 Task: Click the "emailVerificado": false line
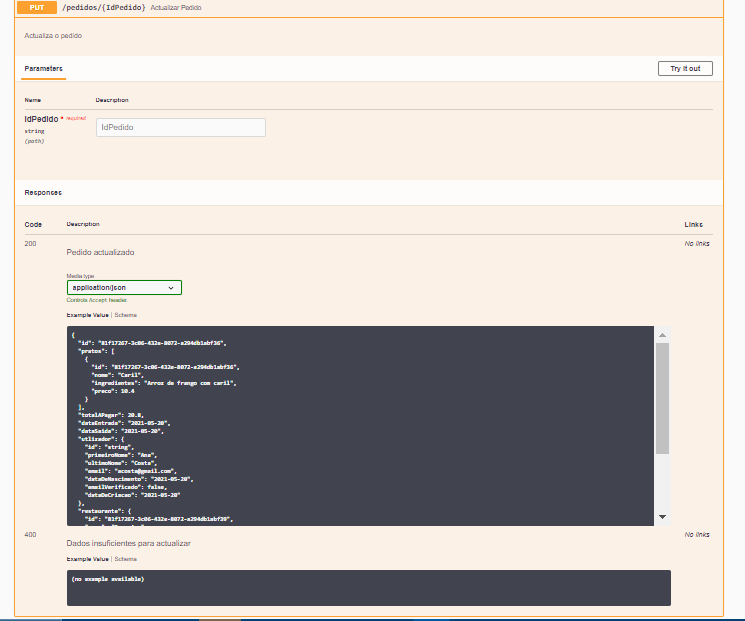tap(126, 487)
